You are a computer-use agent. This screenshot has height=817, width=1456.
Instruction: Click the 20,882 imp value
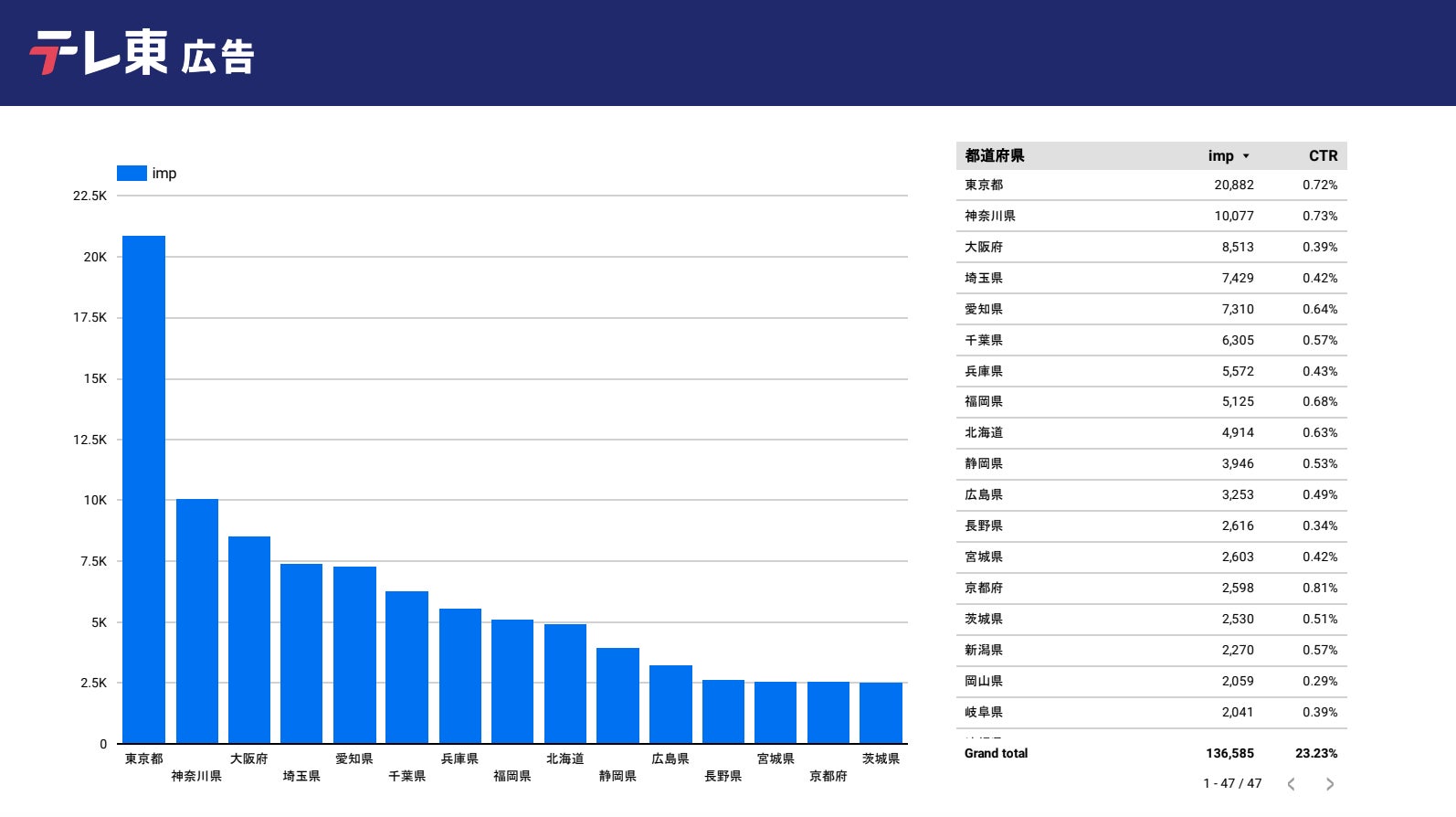(1233, 185)
